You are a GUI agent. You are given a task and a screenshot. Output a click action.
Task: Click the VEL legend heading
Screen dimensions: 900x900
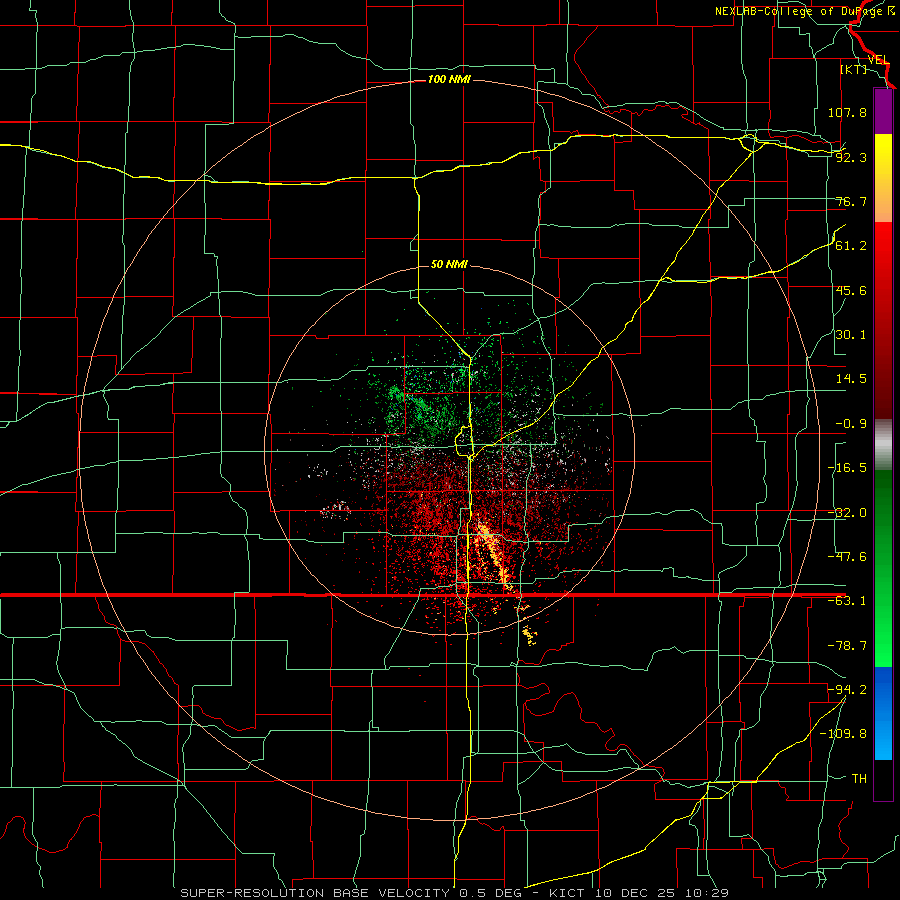pyautogui.click(x=878, y=60)
